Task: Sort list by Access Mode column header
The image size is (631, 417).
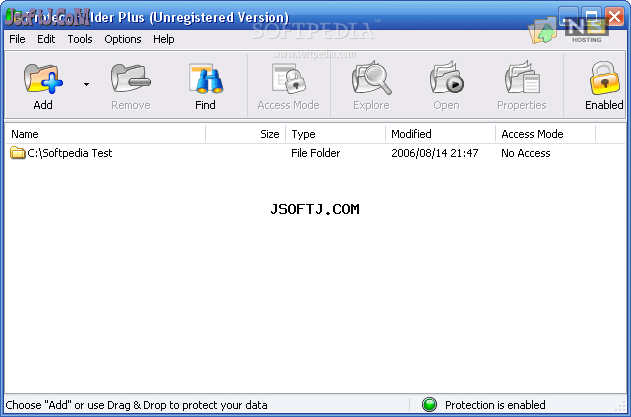Action: coord(545,134)
